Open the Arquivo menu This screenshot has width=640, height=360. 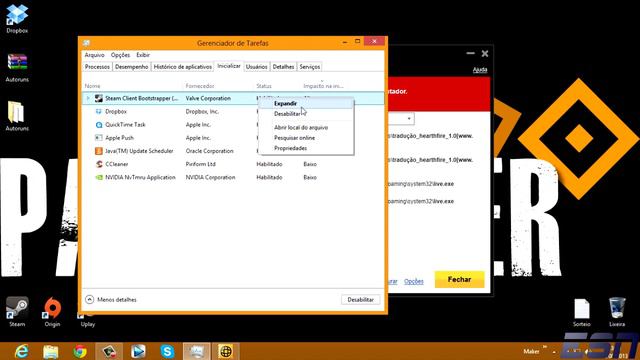coord(94,55)
